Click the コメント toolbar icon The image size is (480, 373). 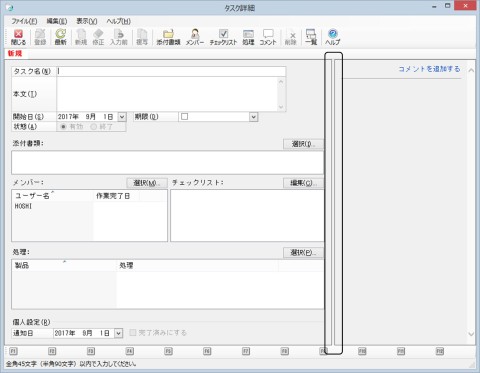(268, 37)
